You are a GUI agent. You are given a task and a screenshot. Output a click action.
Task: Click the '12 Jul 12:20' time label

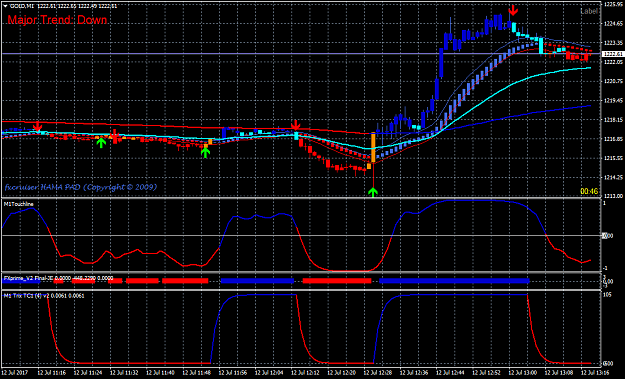[342, 373]
